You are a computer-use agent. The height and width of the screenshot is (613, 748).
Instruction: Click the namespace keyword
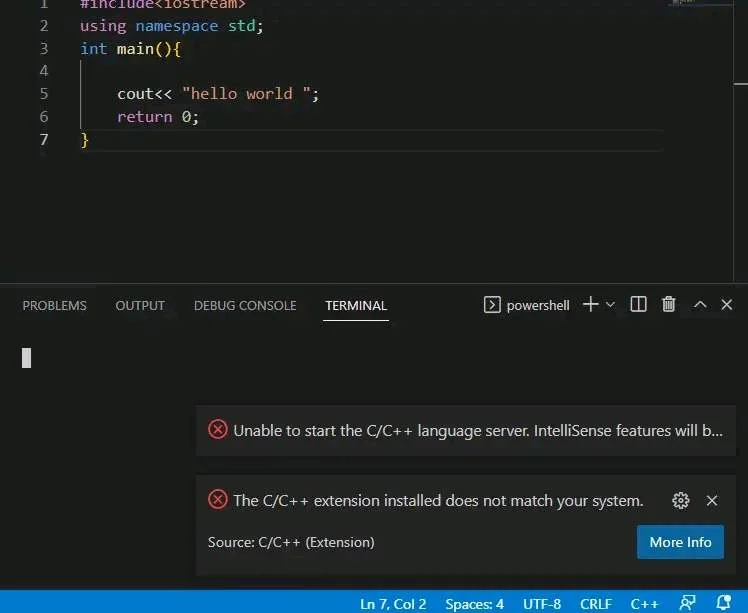(x=177, y=26)
